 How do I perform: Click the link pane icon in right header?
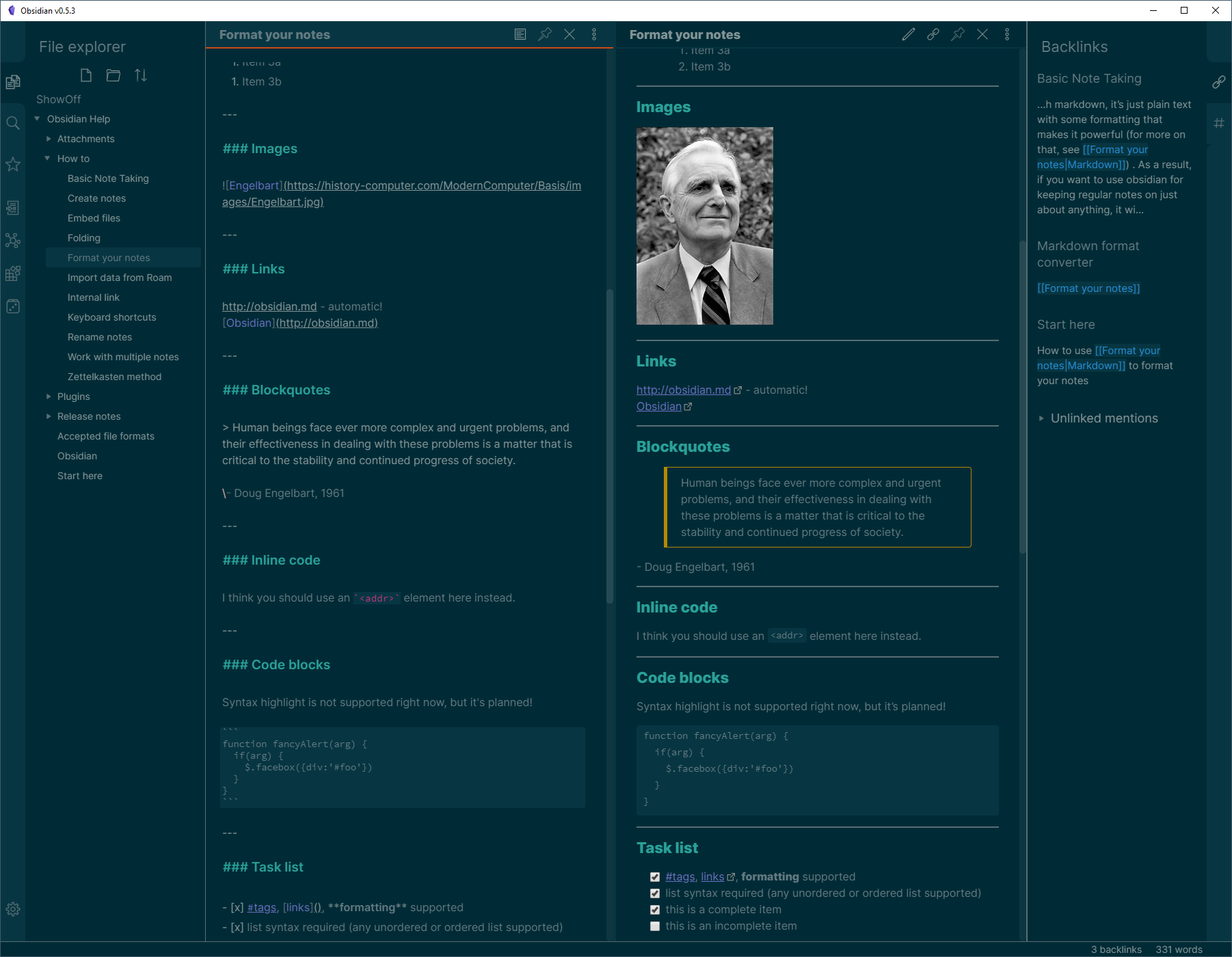(x=933, y=34)
